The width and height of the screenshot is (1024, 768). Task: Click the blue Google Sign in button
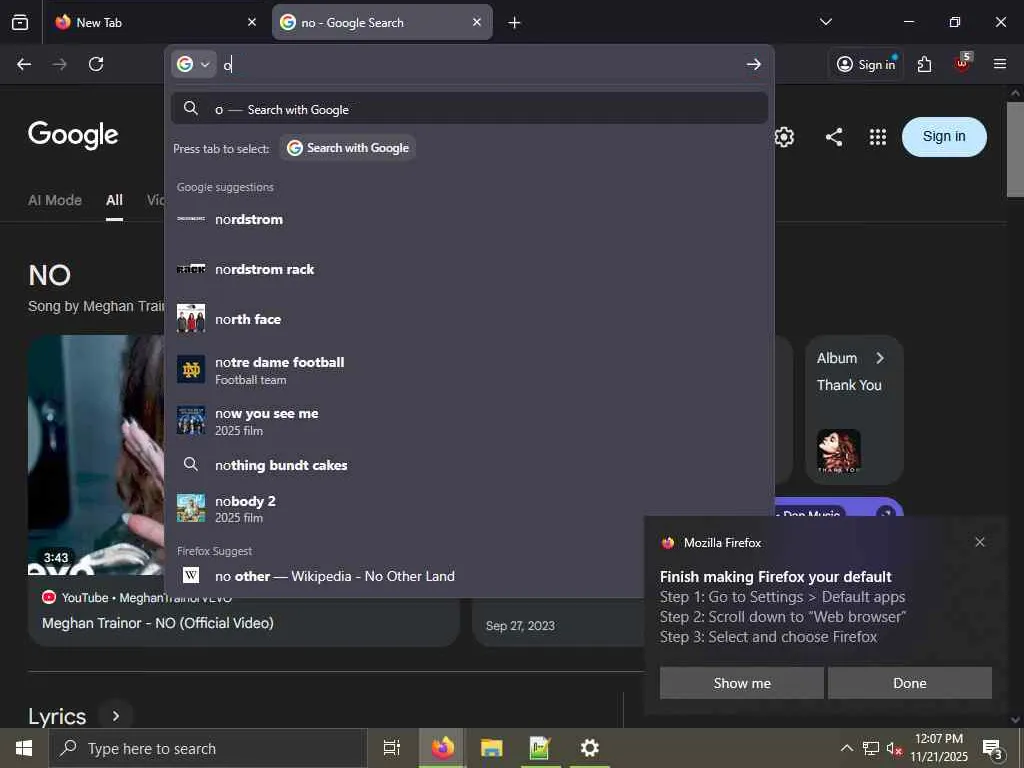tap(944, 136)
